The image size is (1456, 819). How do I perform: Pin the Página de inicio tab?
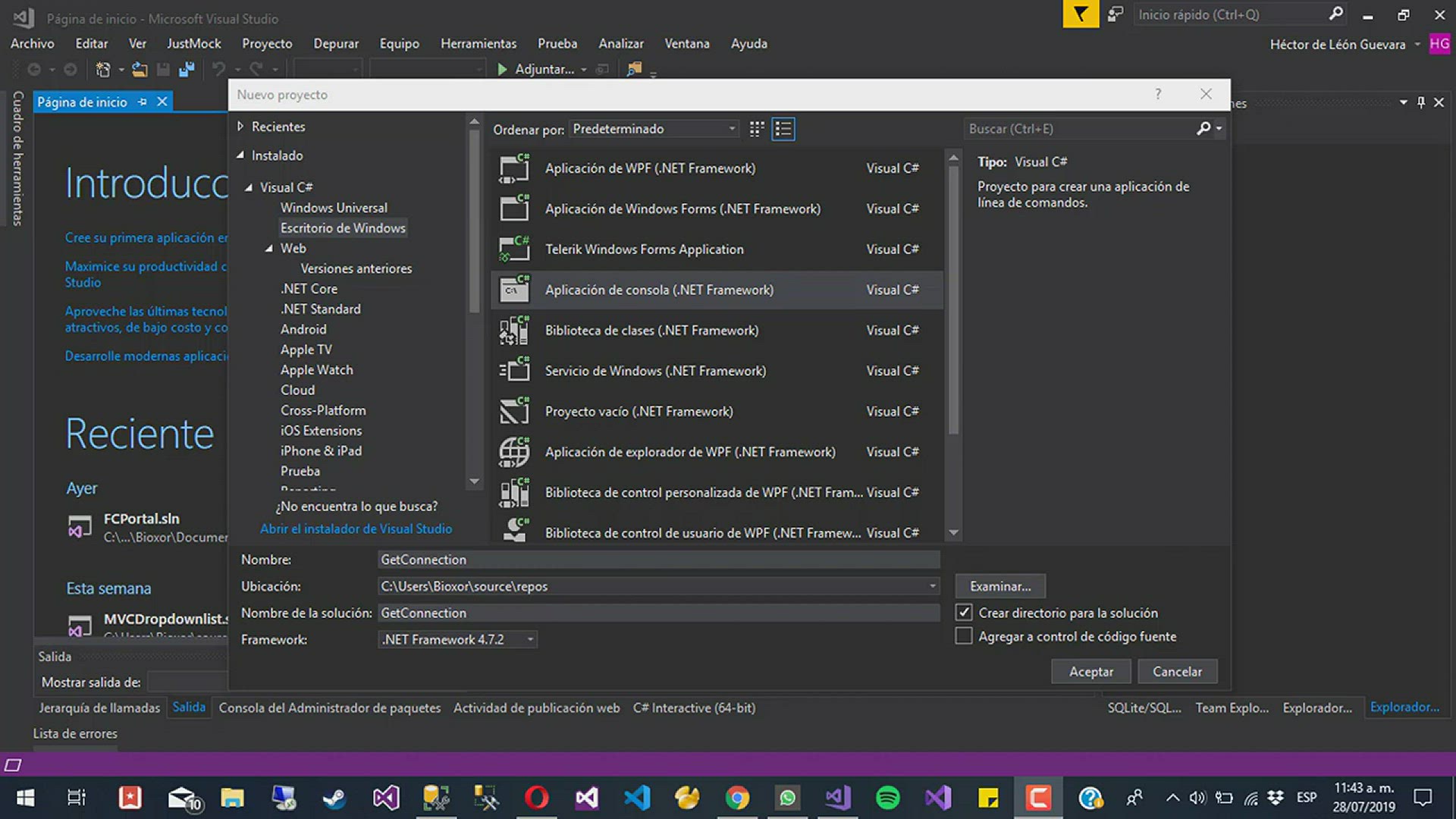pyautogui.click(x=143, y=102)
